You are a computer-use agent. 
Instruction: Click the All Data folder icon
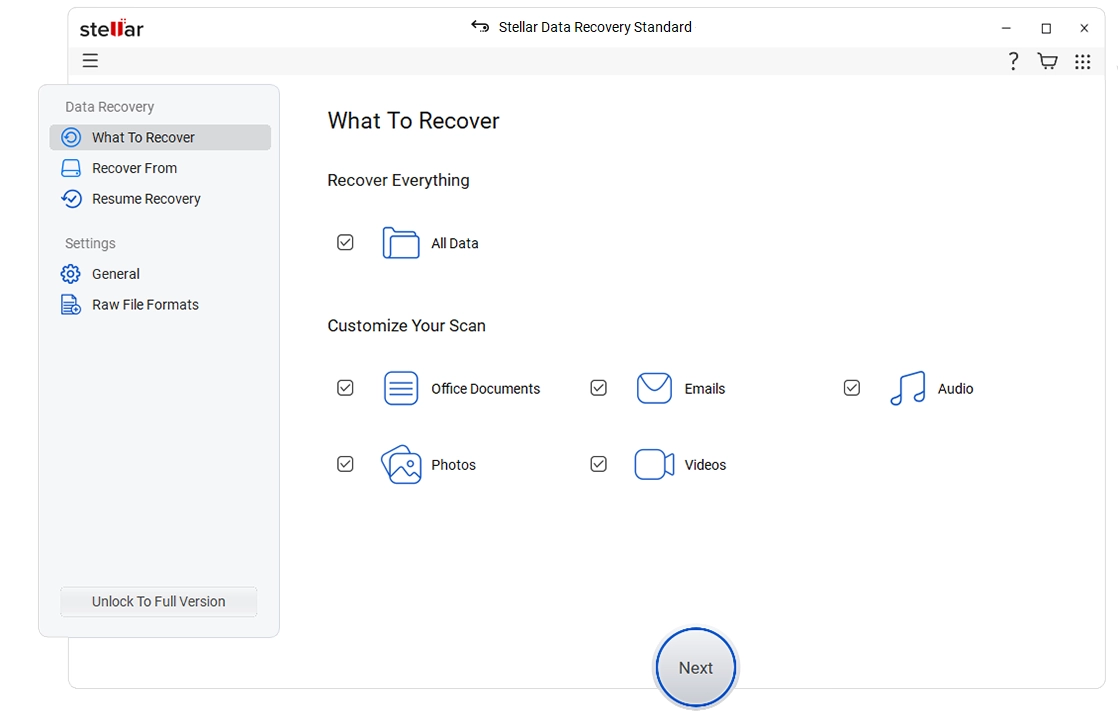(x=400, y=243)
